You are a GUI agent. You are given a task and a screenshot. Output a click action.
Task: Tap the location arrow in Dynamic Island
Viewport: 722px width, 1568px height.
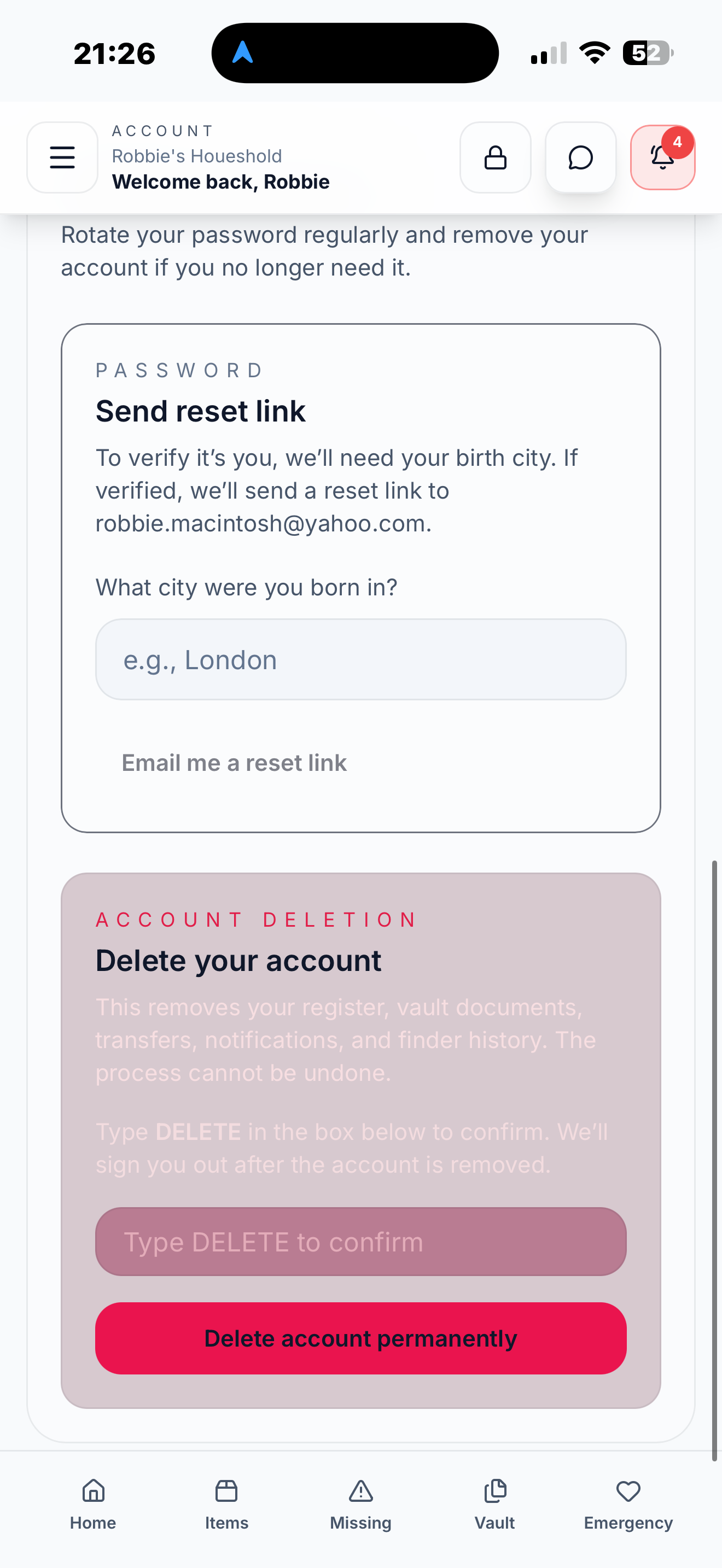click(243, 53)
